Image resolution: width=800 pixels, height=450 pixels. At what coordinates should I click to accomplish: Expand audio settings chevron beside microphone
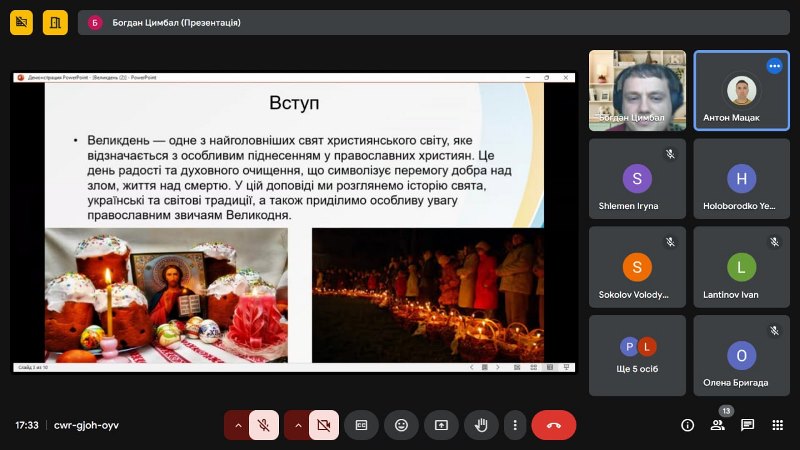[x=238, y=425]
